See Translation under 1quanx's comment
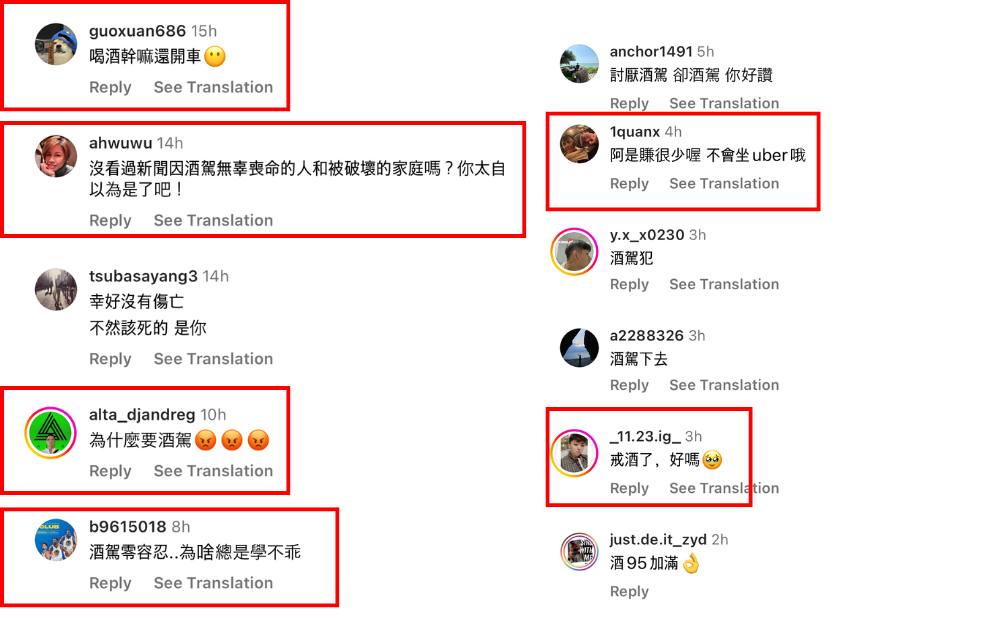The image size is (1000, 623). [x=724, y=184]
